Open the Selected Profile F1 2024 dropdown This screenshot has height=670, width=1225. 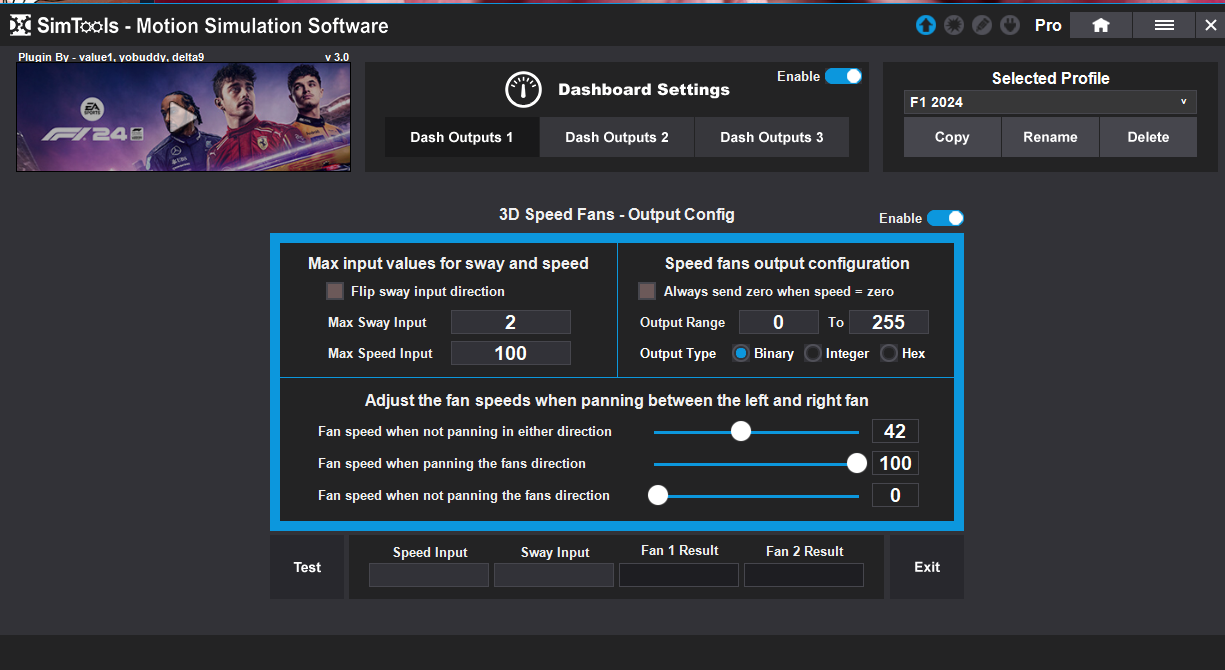(x=1050, y=102)
